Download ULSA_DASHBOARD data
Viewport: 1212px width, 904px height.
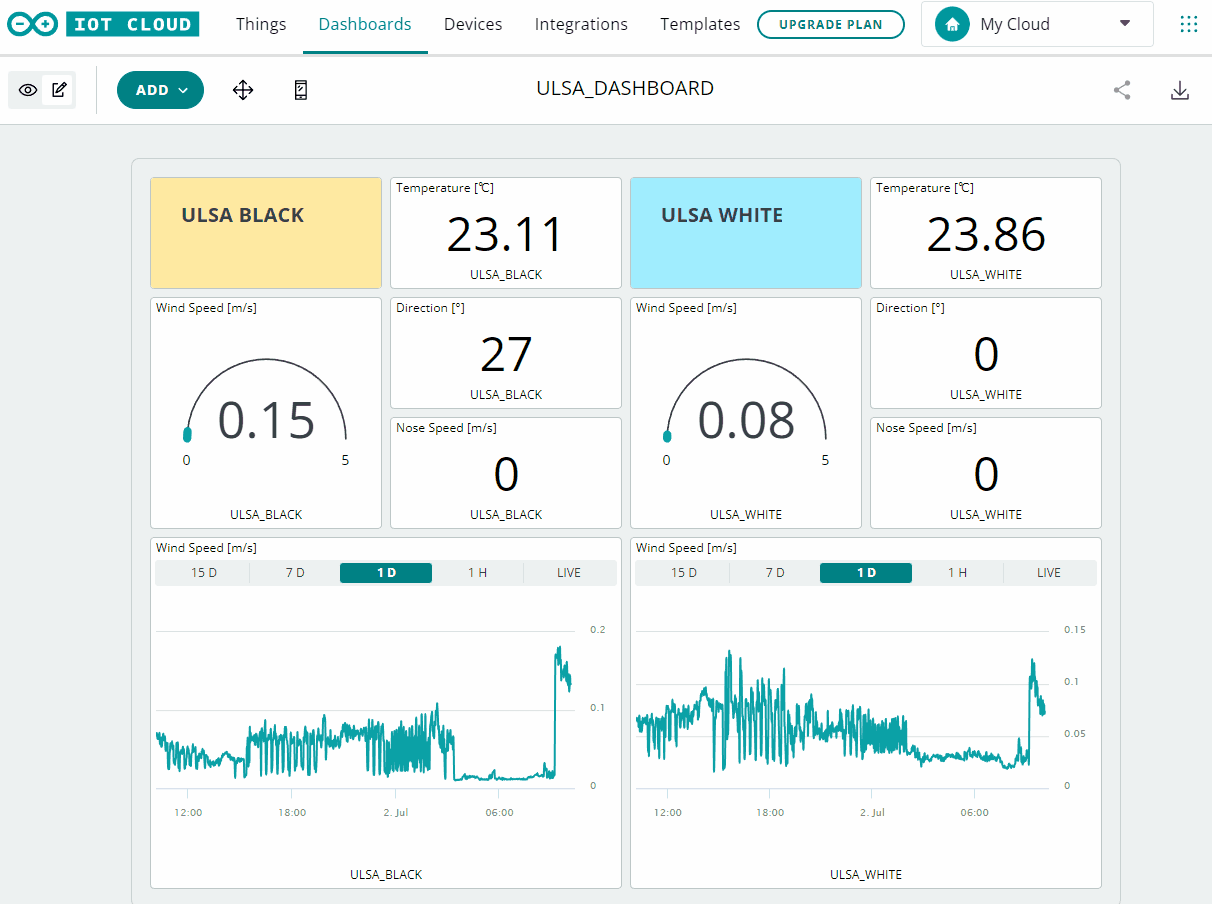tap(1180, 89)
